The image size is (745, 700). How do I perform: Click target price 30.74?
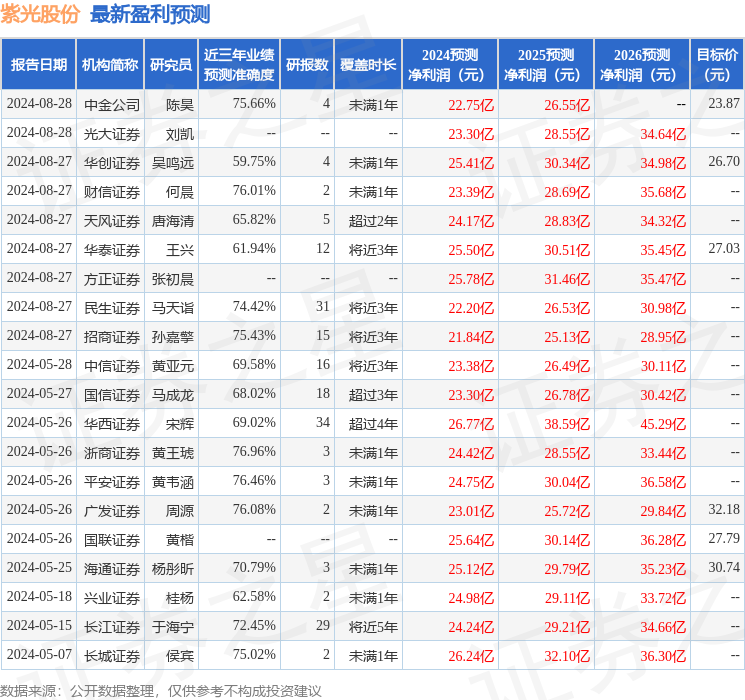[x=724, y=567]
